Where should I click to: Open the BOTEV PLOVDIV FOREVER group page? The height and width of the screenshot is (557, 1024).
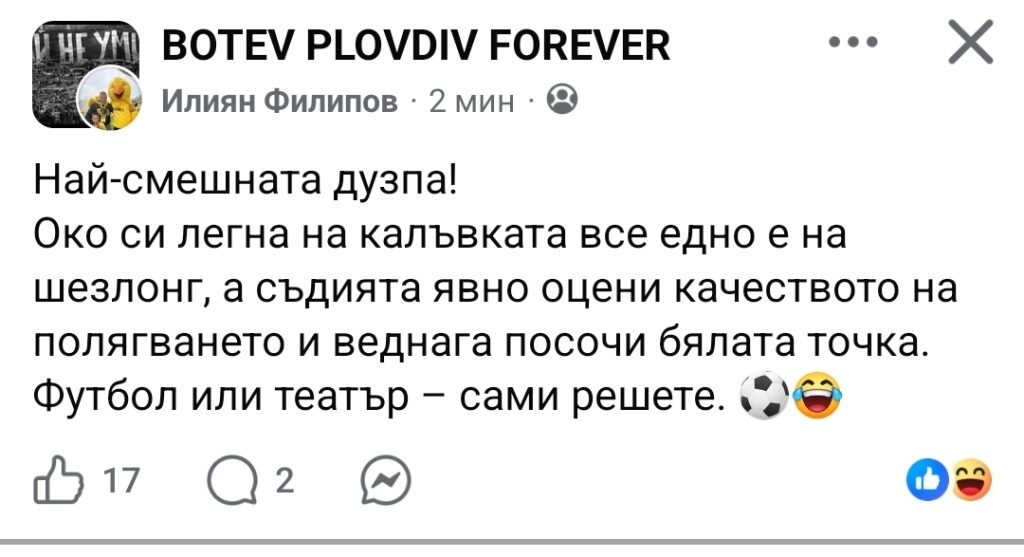point(415,45)
